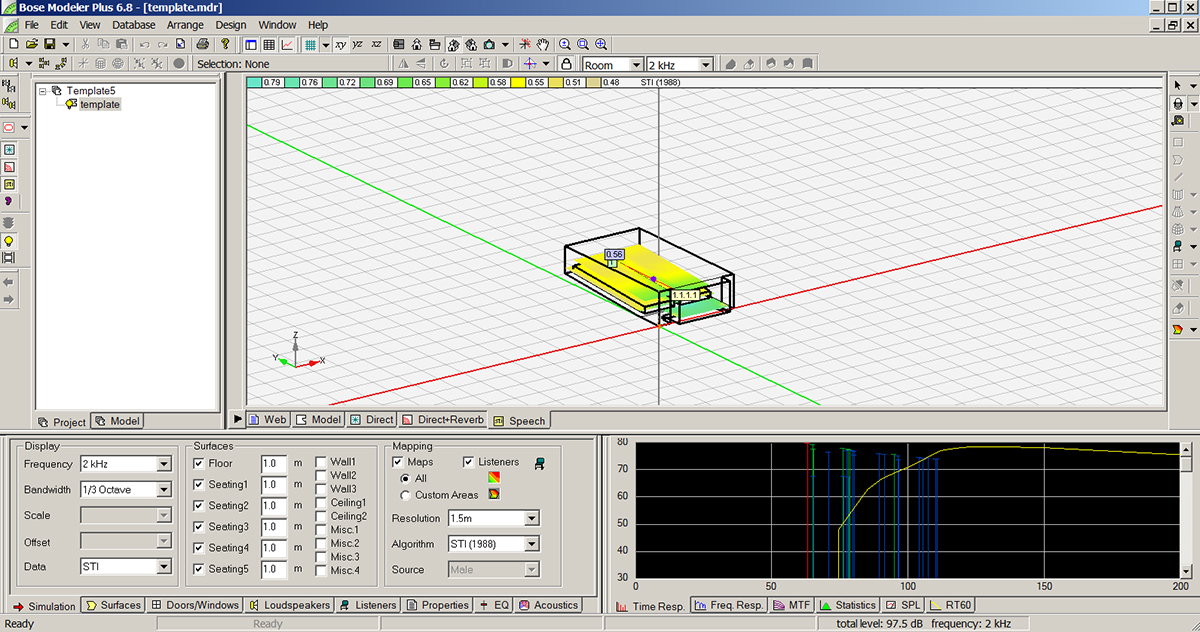Viewport: 1200px width, 632px height.
Task: Click the Floor height input field
Action: pos(273,464)
